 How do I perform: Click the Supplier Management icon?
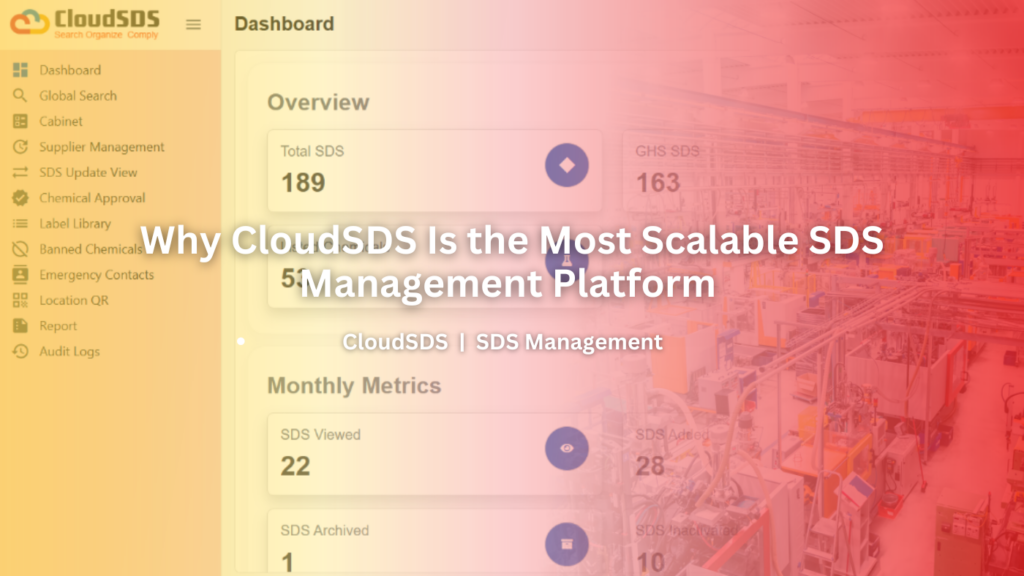tap(20, 146)
